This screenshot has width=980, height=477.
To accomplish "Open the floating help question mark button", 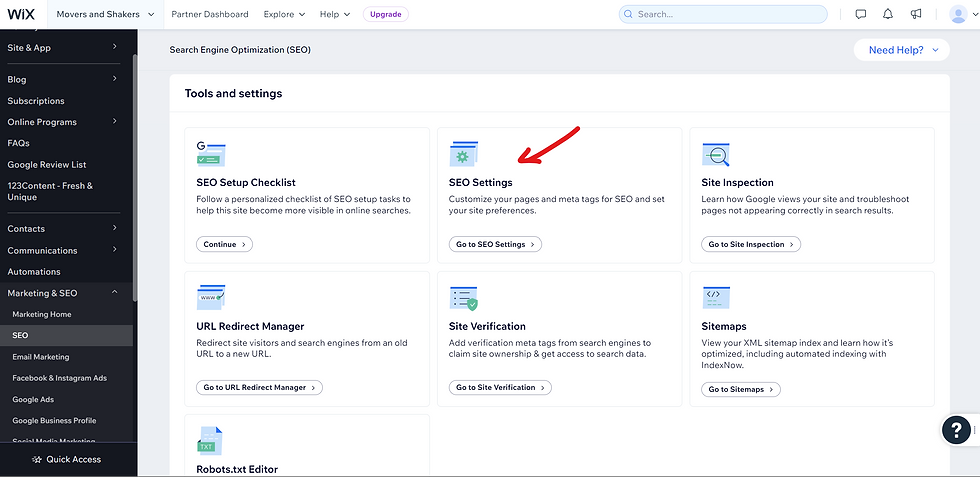I will click(x=956, y=429).
